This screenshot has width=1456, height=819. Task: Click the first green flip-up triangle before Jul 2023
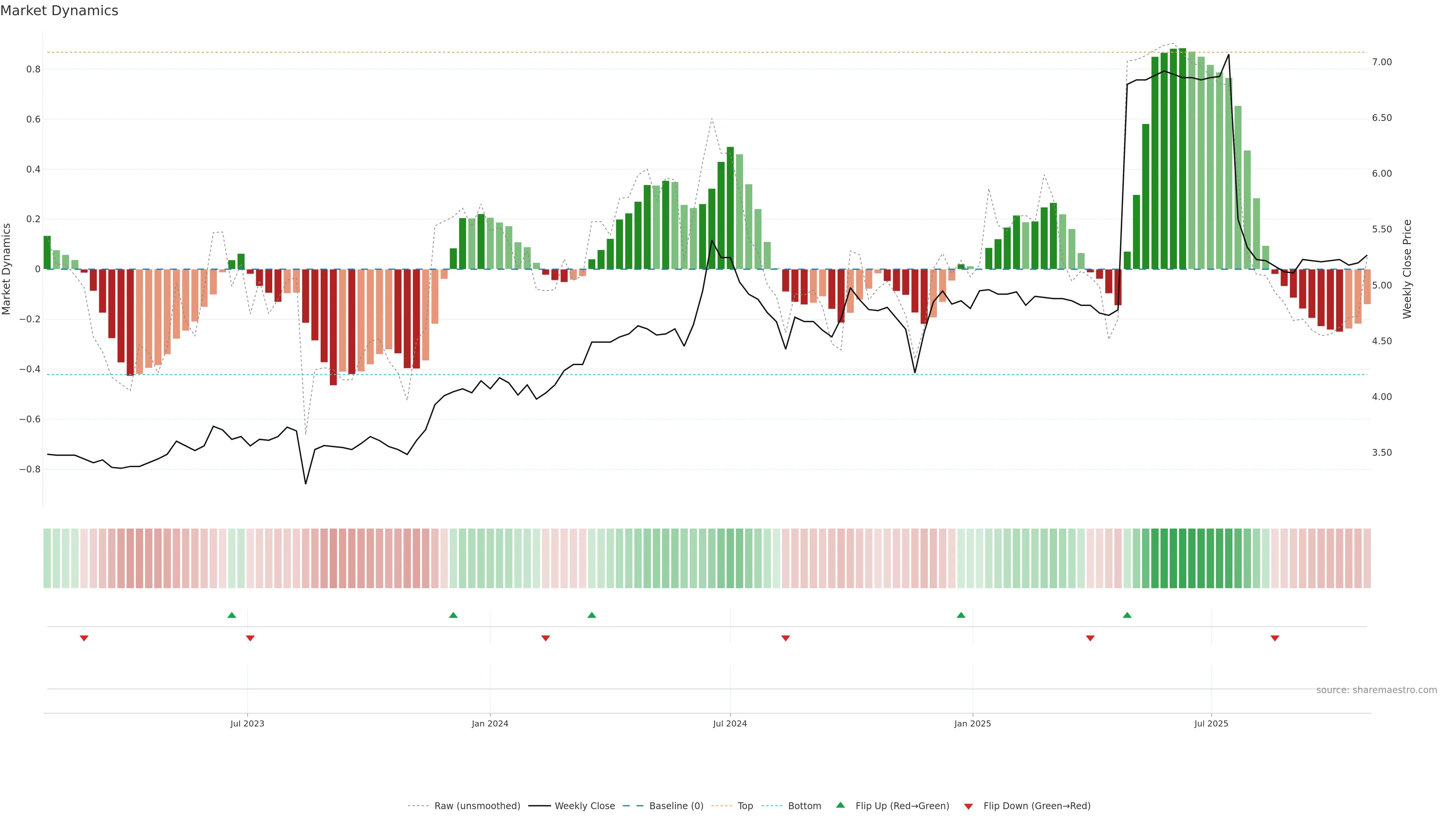(232, 615)
